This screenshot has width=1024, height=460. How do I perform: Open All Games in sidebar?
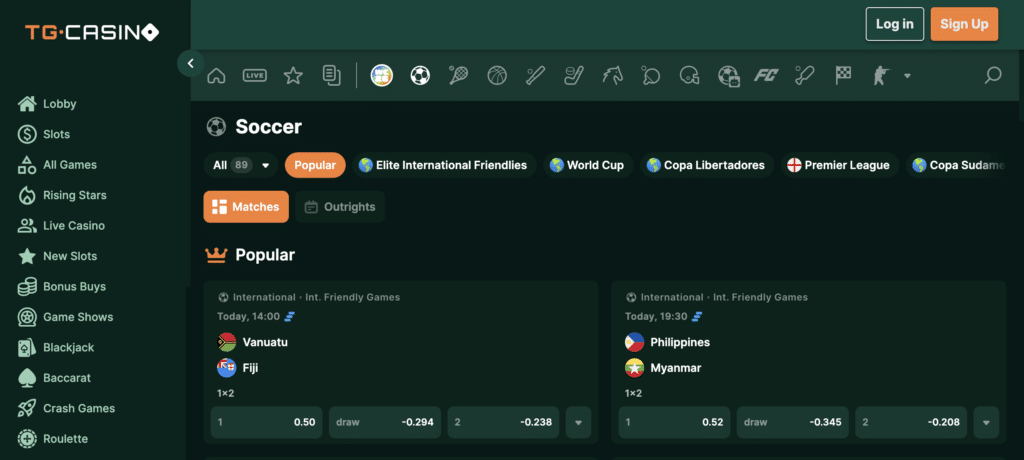[x=57, y=165]
